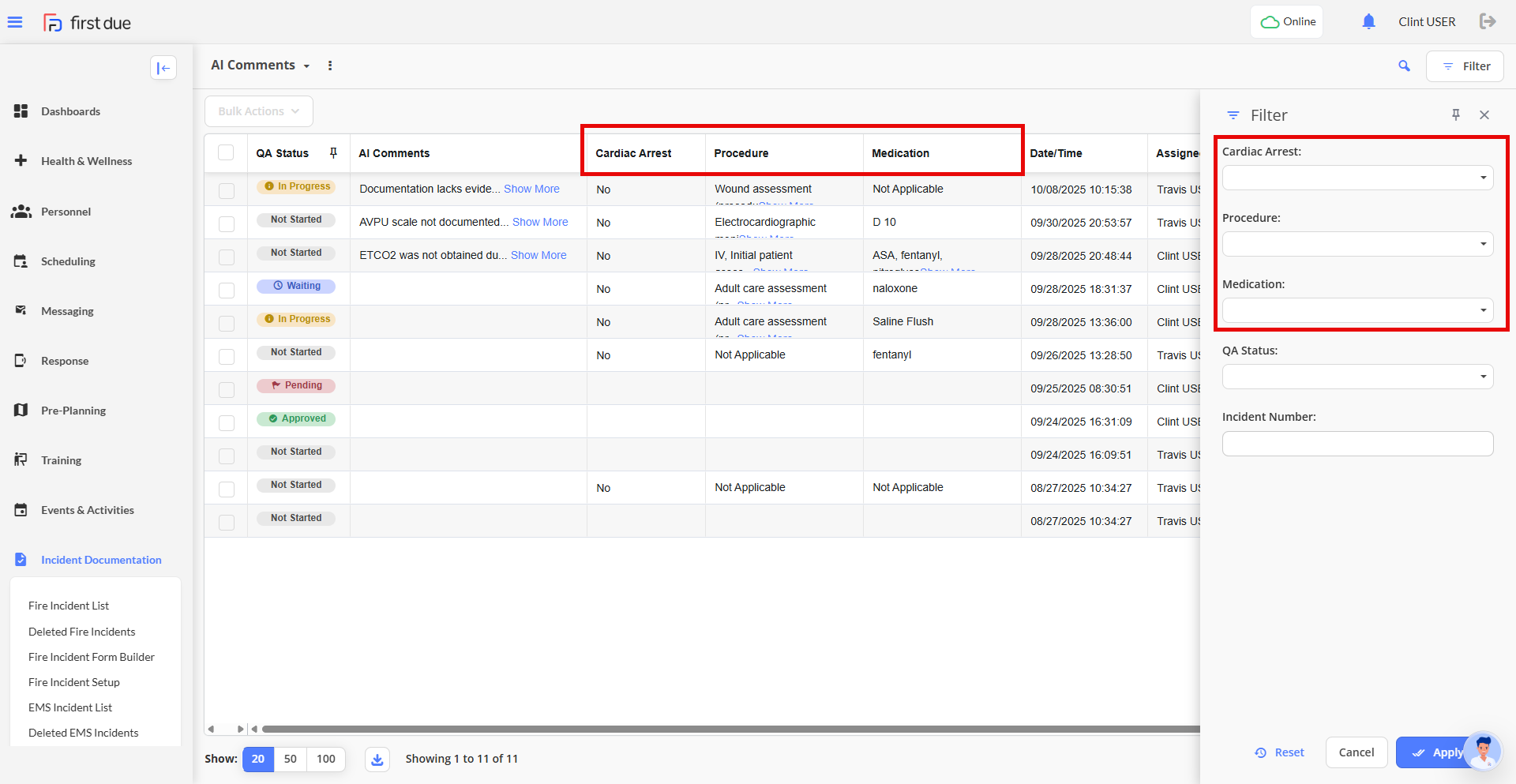
Task: Click the pin icon in QA Status column
Action: pyautogui.click(x=333, y=153)
